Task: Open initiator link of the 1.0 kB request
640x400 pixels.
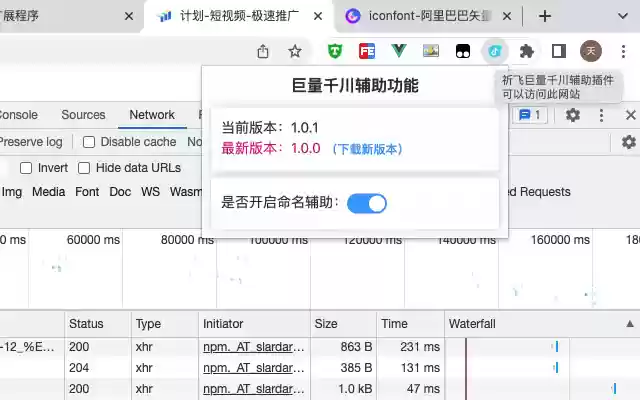Action: pos(253,389)
